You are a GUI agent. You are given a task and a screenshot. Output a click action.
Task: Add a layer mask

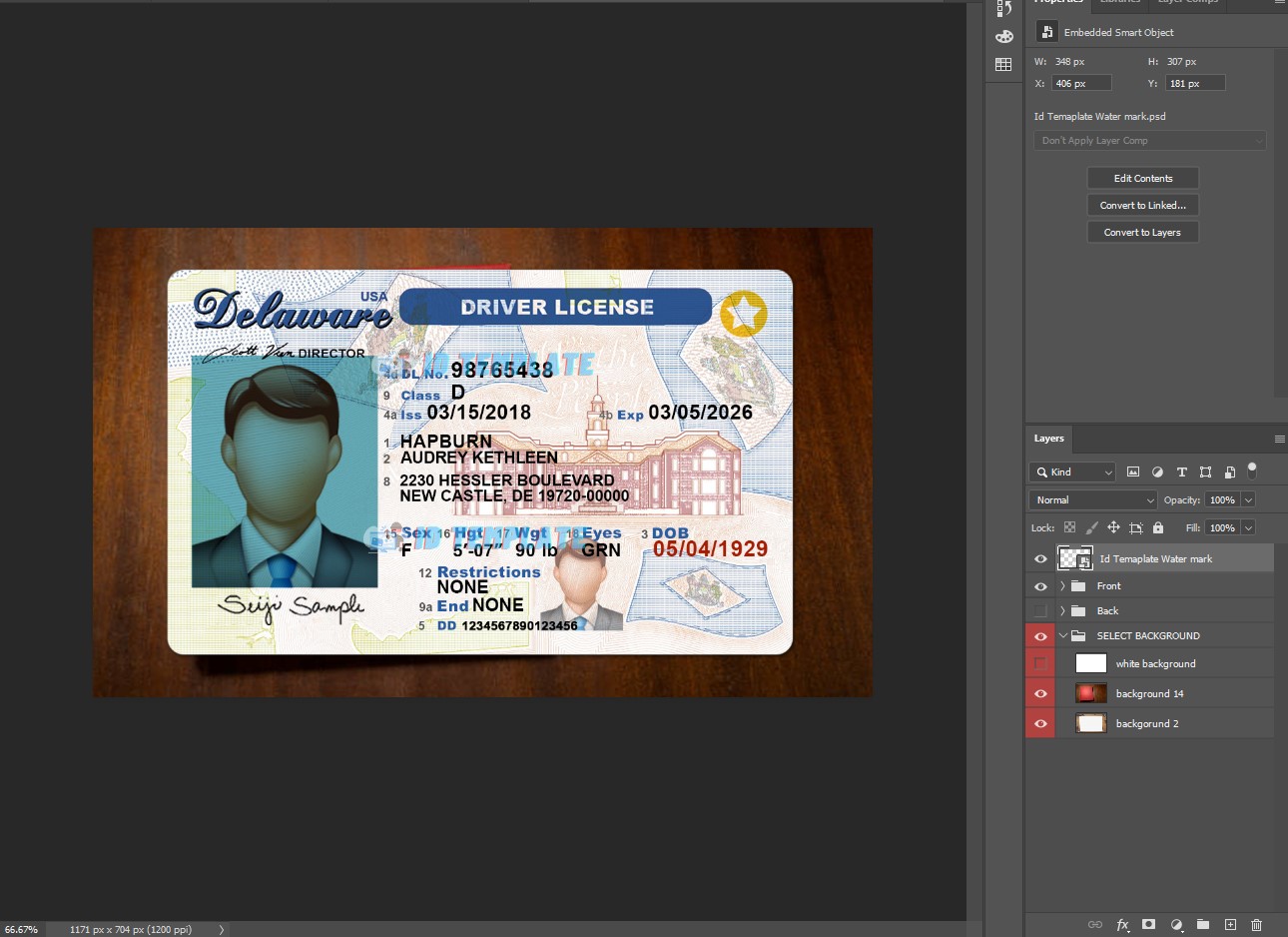tap(1149, 925)
